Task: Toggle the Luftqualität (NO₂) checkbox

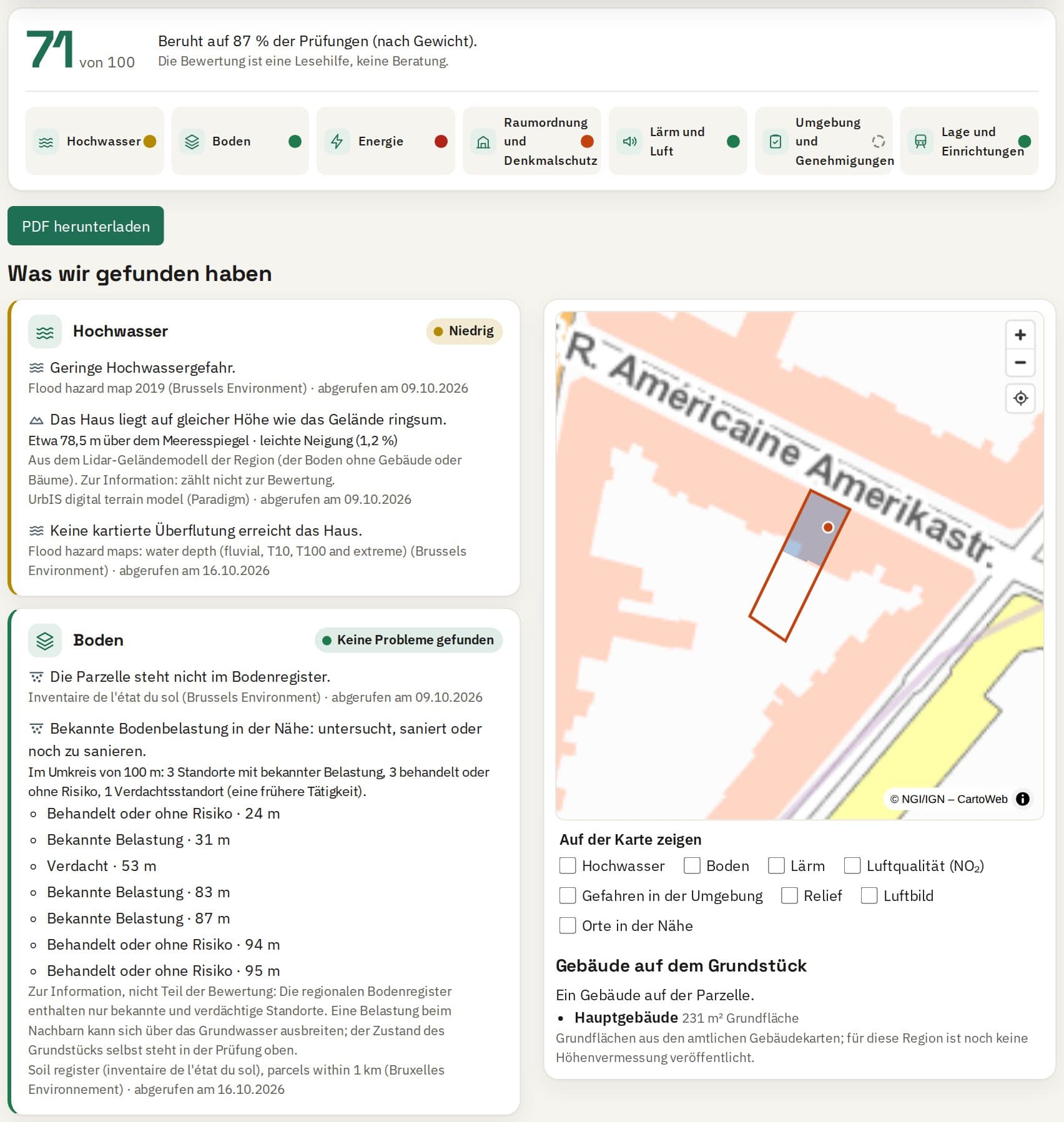Action: coord(852,866)
